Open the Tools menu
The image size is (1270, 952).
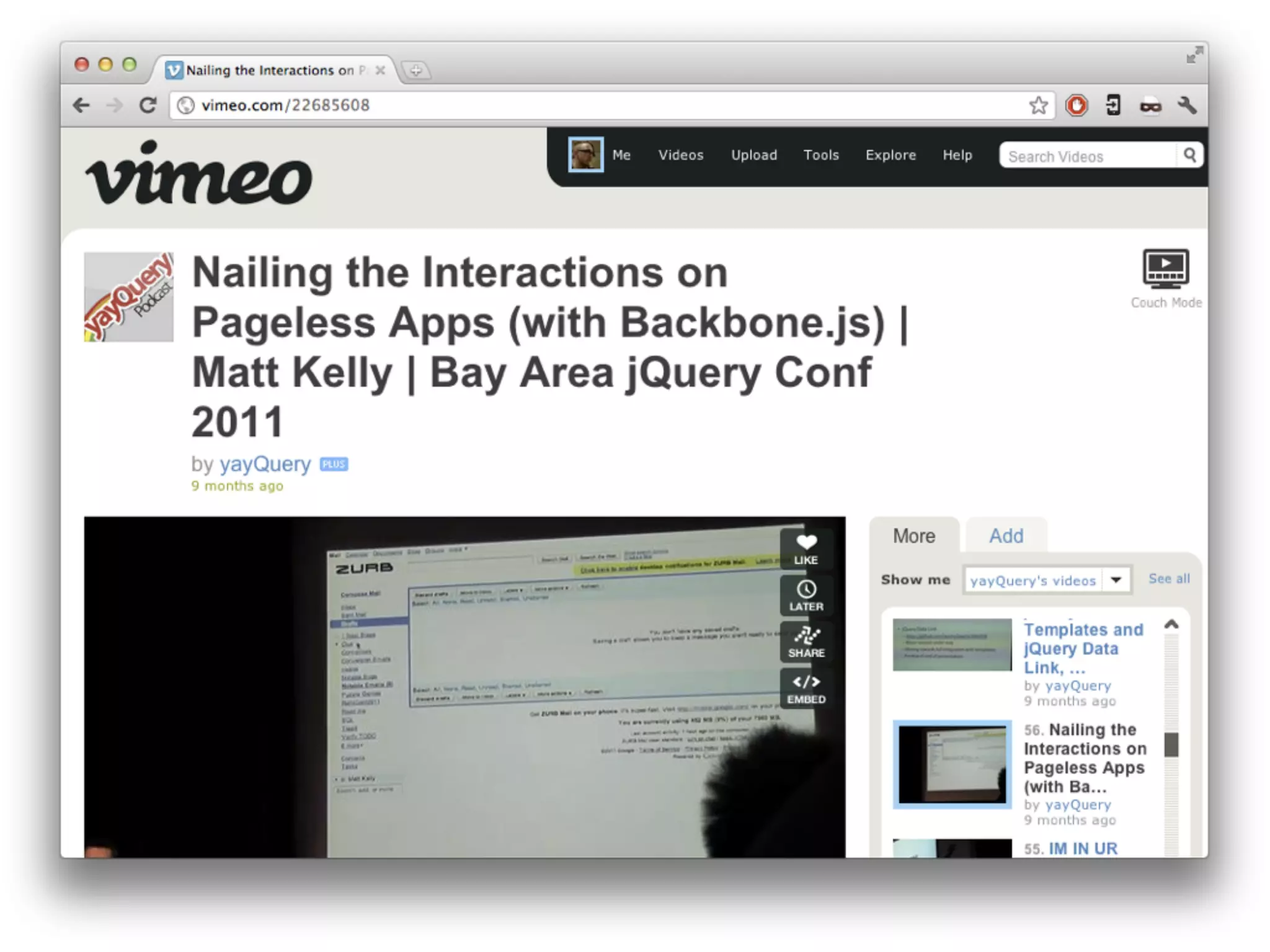[x=821, y=155]
